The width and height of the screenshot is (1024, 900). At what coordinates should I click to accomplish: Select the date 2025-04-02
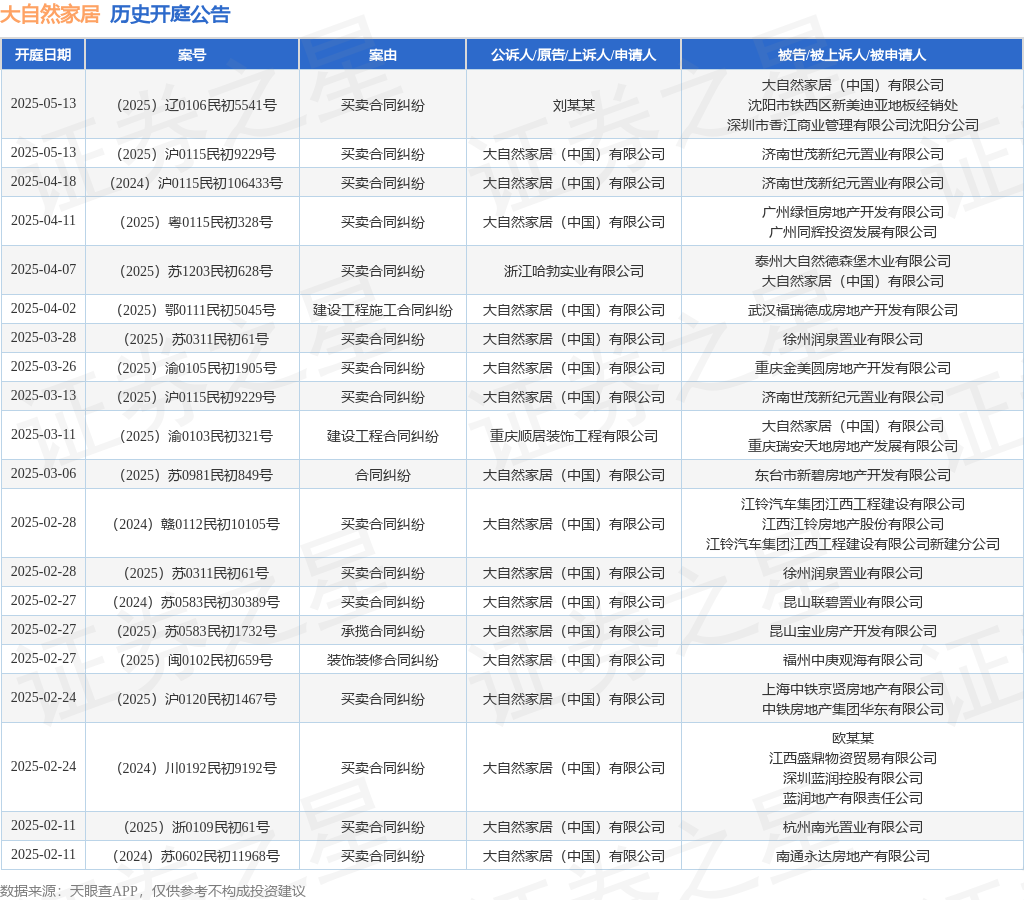point(43,308)
